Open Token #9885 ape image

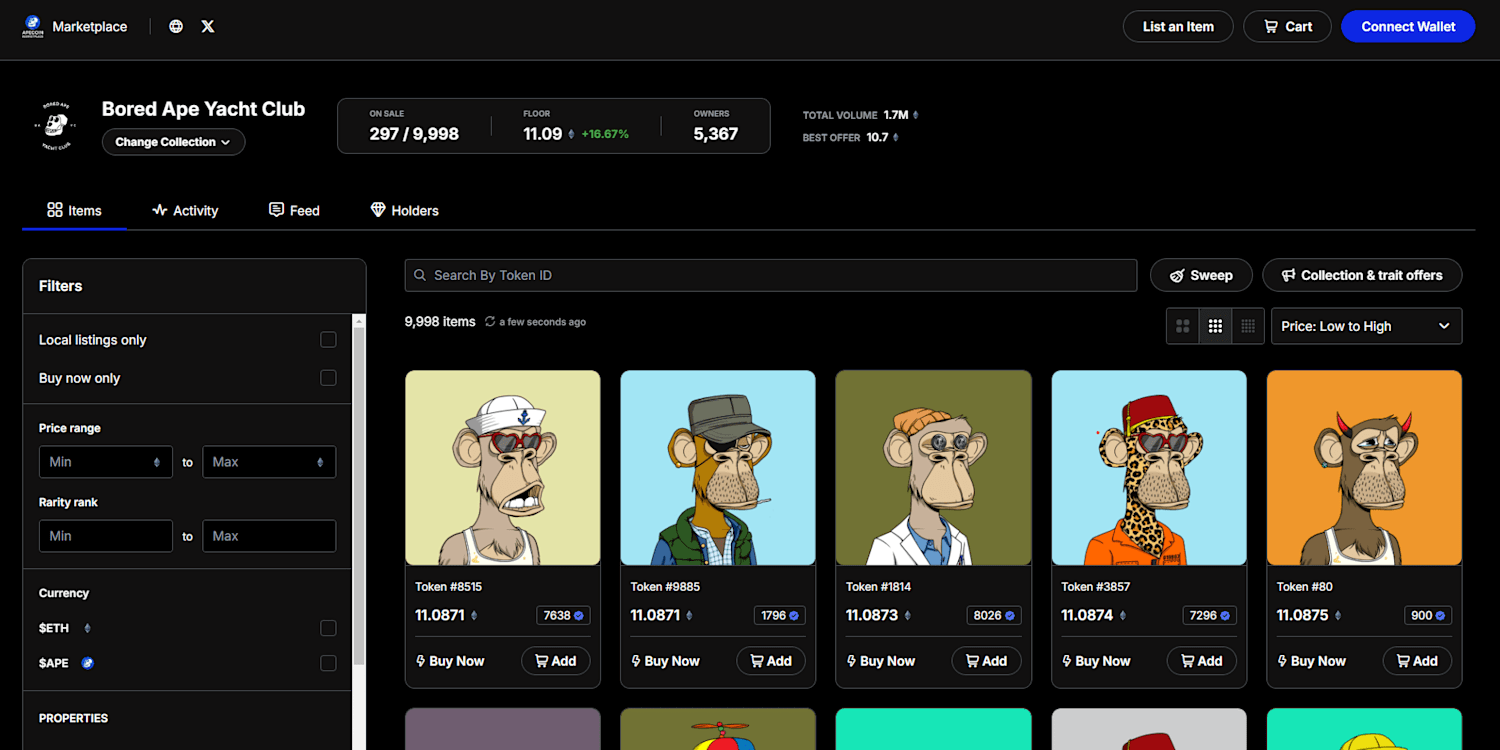coord(718,468)
